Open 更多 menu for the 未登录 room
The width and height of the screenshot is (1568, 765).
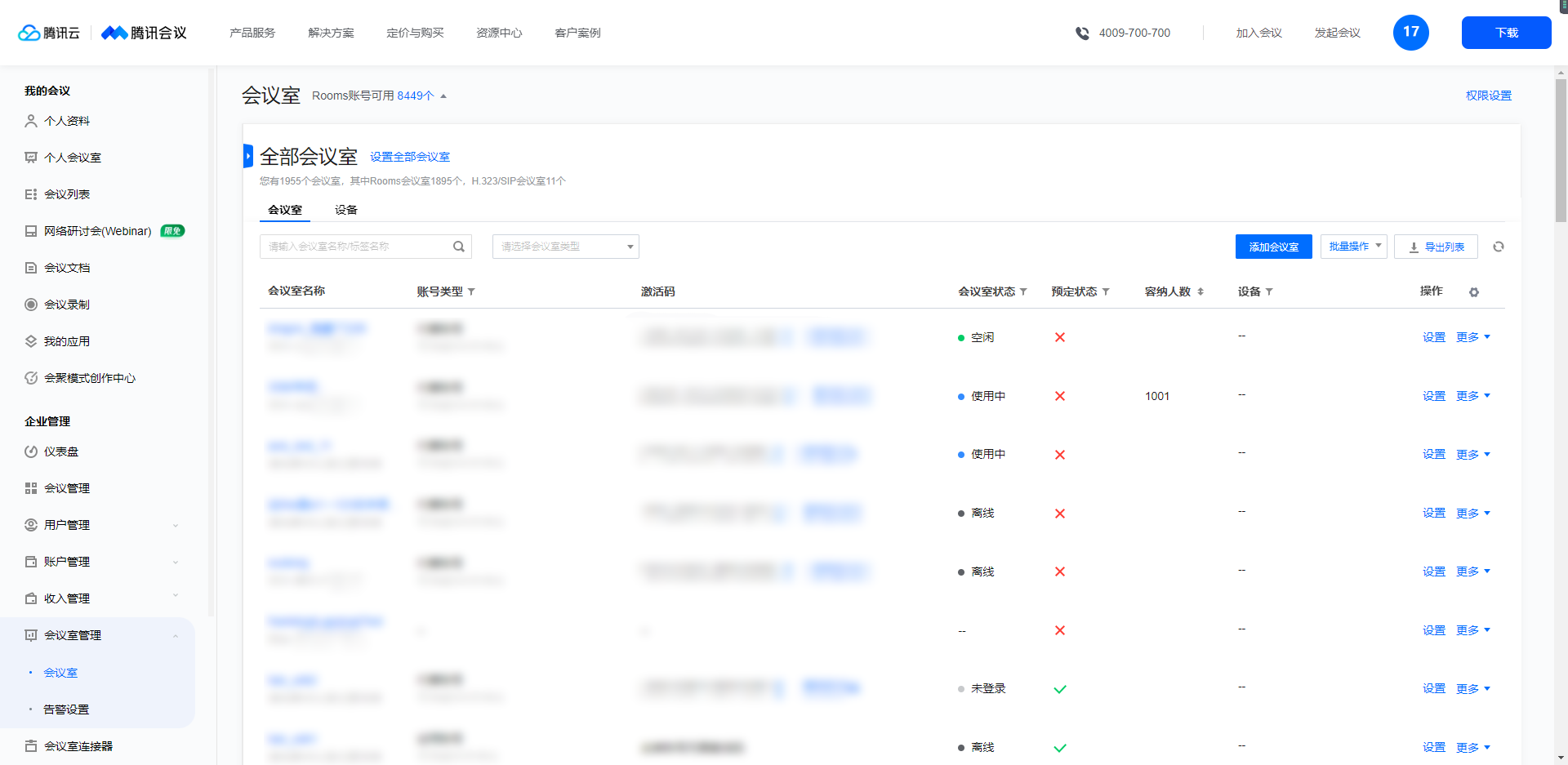[x=1472, y=689]
